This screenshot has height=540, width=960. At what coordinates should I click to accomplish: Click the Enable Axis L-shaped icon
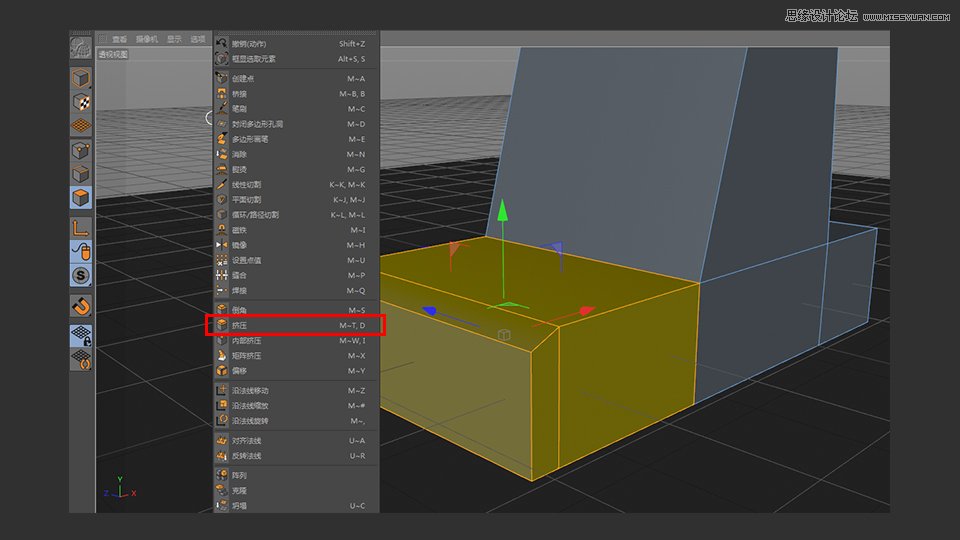point(82,227)
